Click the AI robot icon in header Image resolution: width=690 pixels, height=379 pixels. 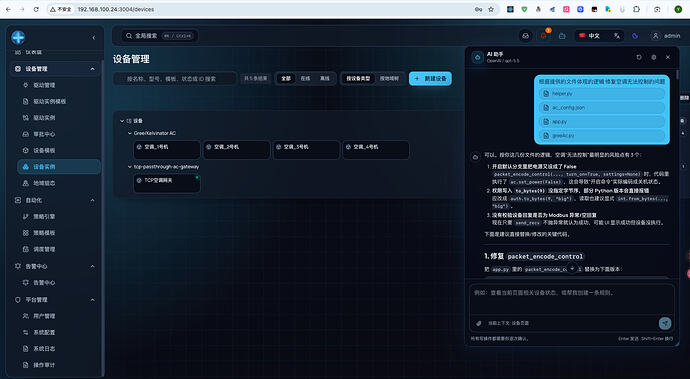pos(562,36)
